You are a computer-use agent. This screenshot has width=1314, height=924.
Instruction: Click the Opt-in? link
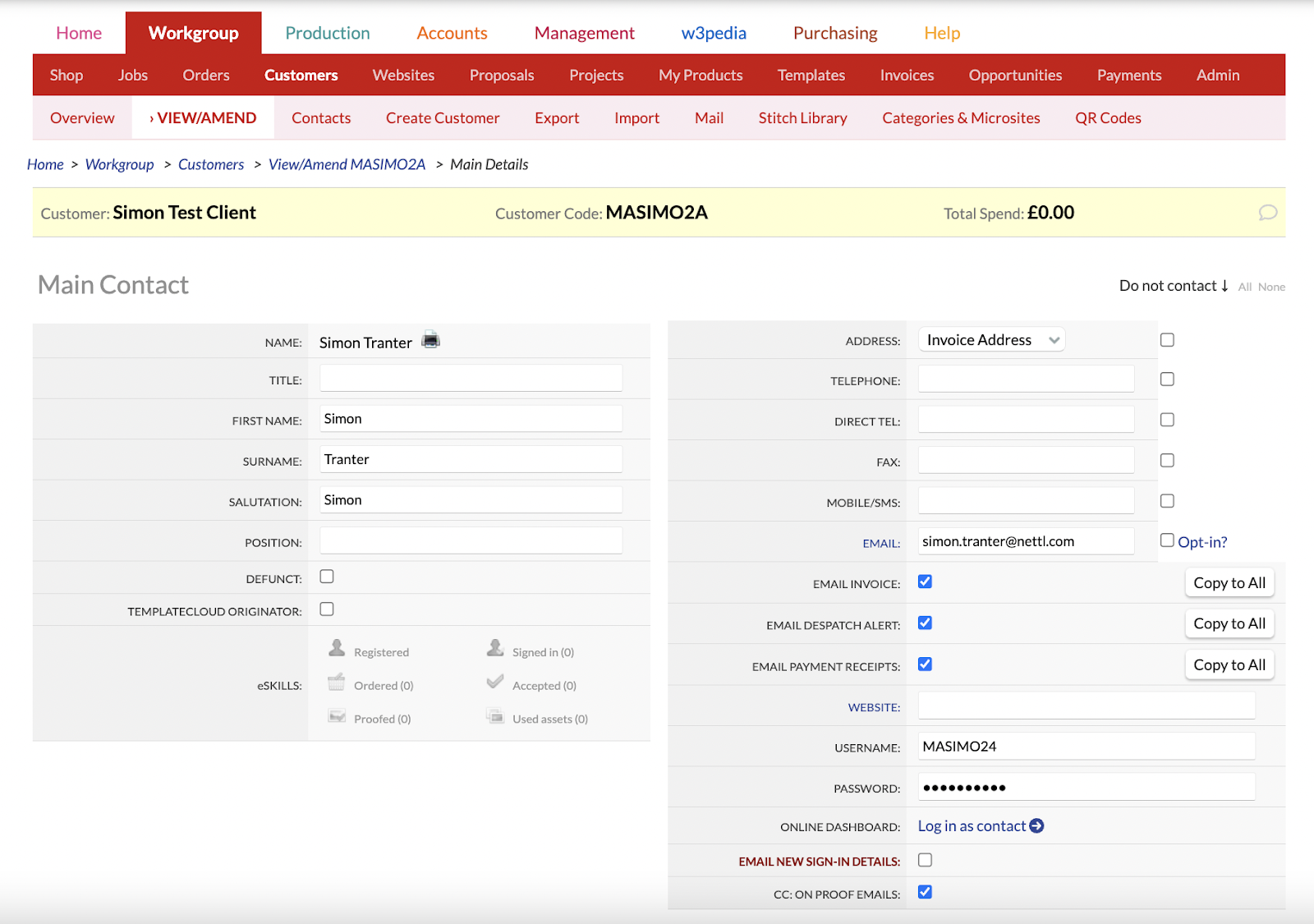pyautogui.click(x=1202, y=542)
